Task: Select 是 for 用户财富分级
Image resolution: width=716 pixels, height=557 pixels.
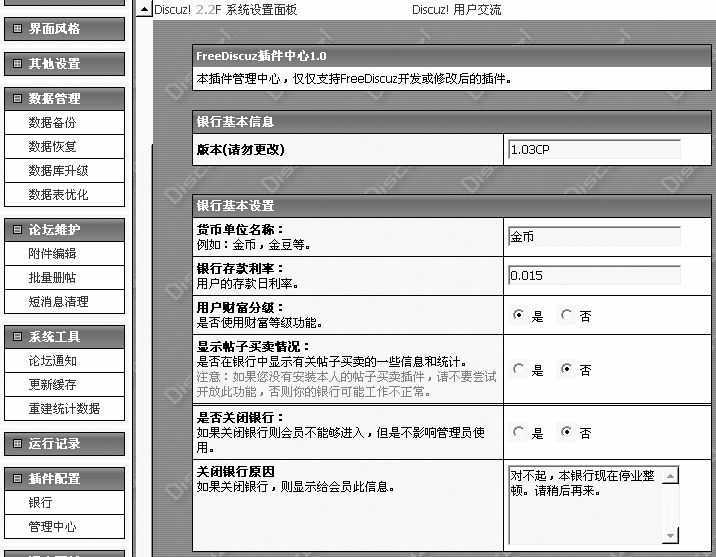Action: [x=518, y=315]
